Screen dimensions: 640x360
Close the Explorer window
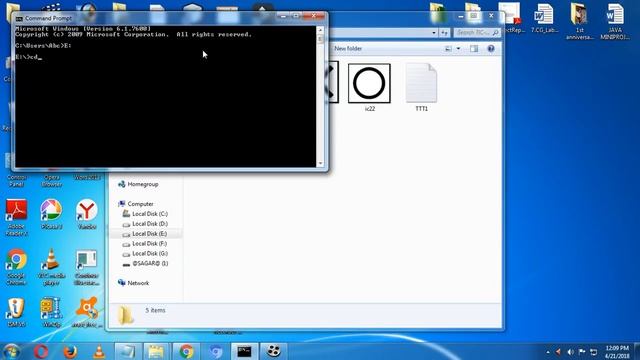491,16
